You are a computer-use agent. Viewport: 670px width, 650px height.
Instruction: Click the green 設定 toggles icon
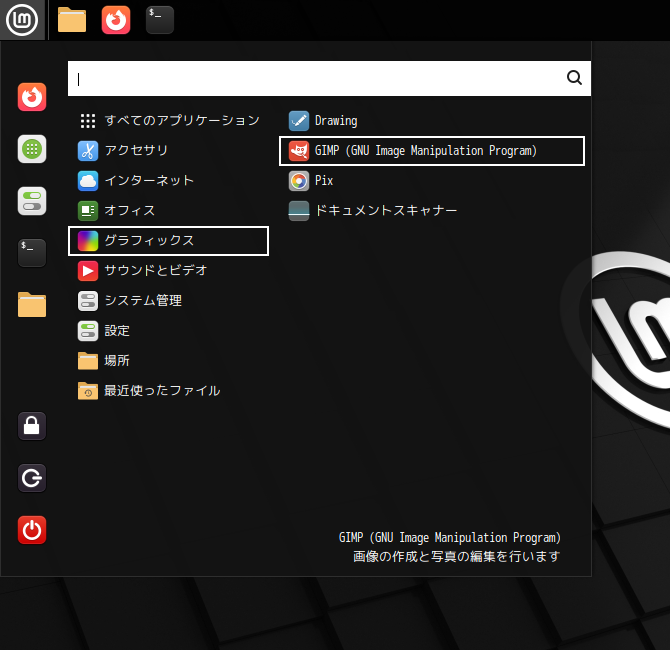[x=88, y=331]
